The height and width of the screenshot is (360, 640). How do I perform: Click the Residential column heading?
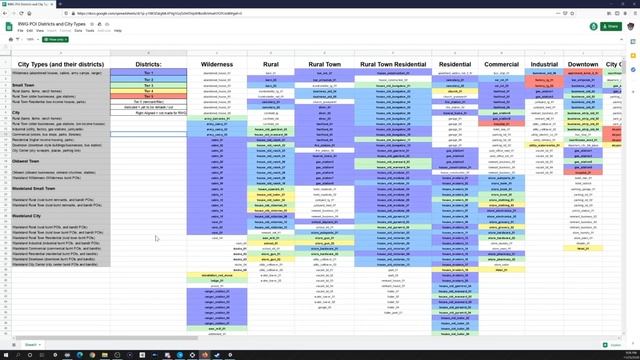455,64
